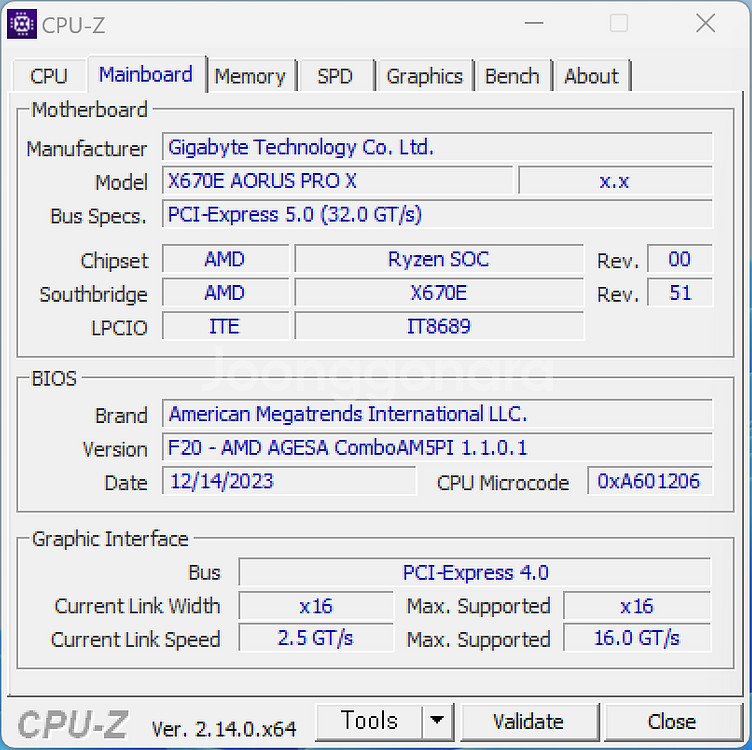The width and height of the screenshot is (752, 750).
Task: Show the About tab
Action: (x=591, y=76)
